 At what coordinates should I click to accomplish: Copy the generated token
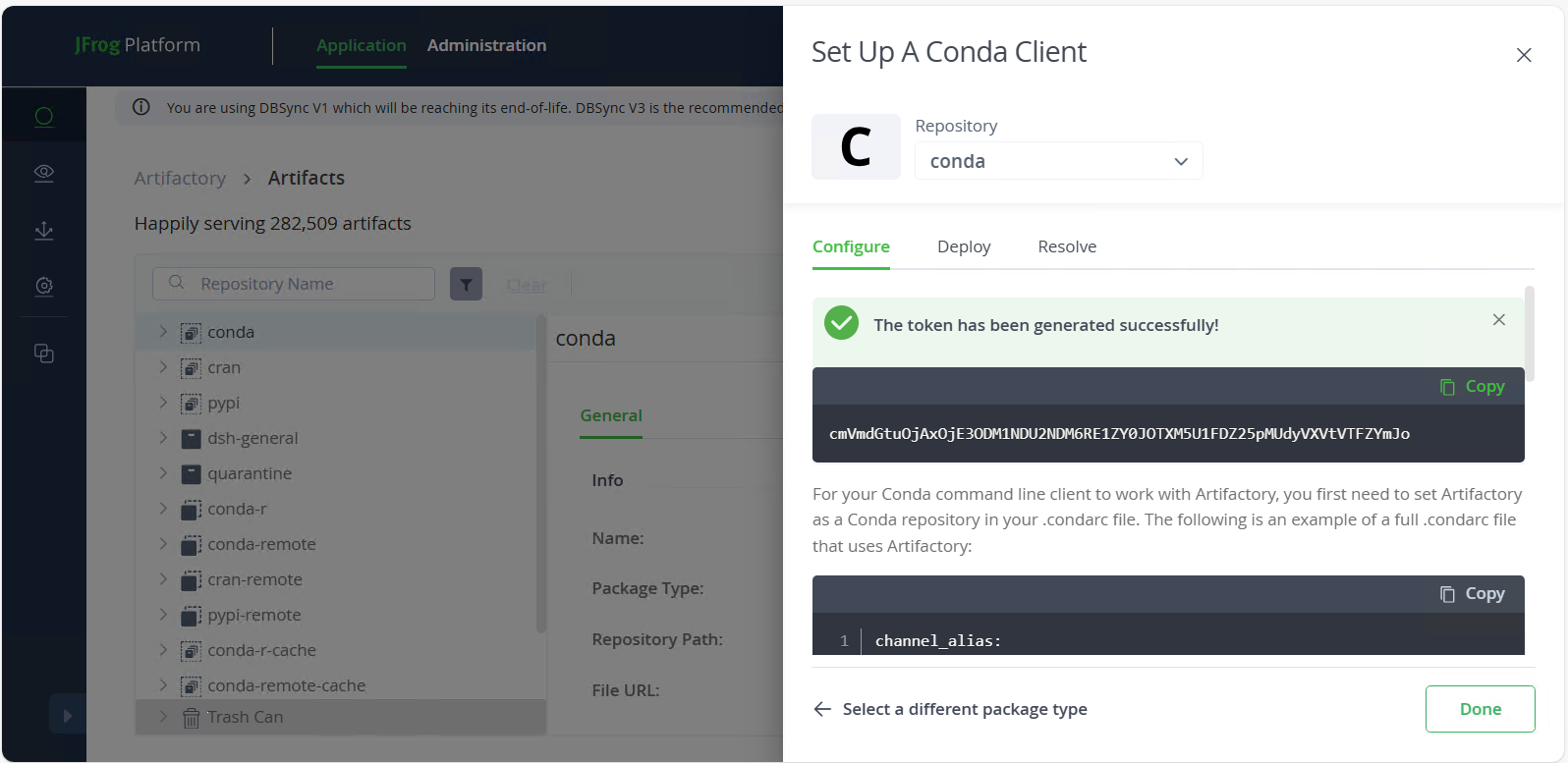tap(1472, 387)
